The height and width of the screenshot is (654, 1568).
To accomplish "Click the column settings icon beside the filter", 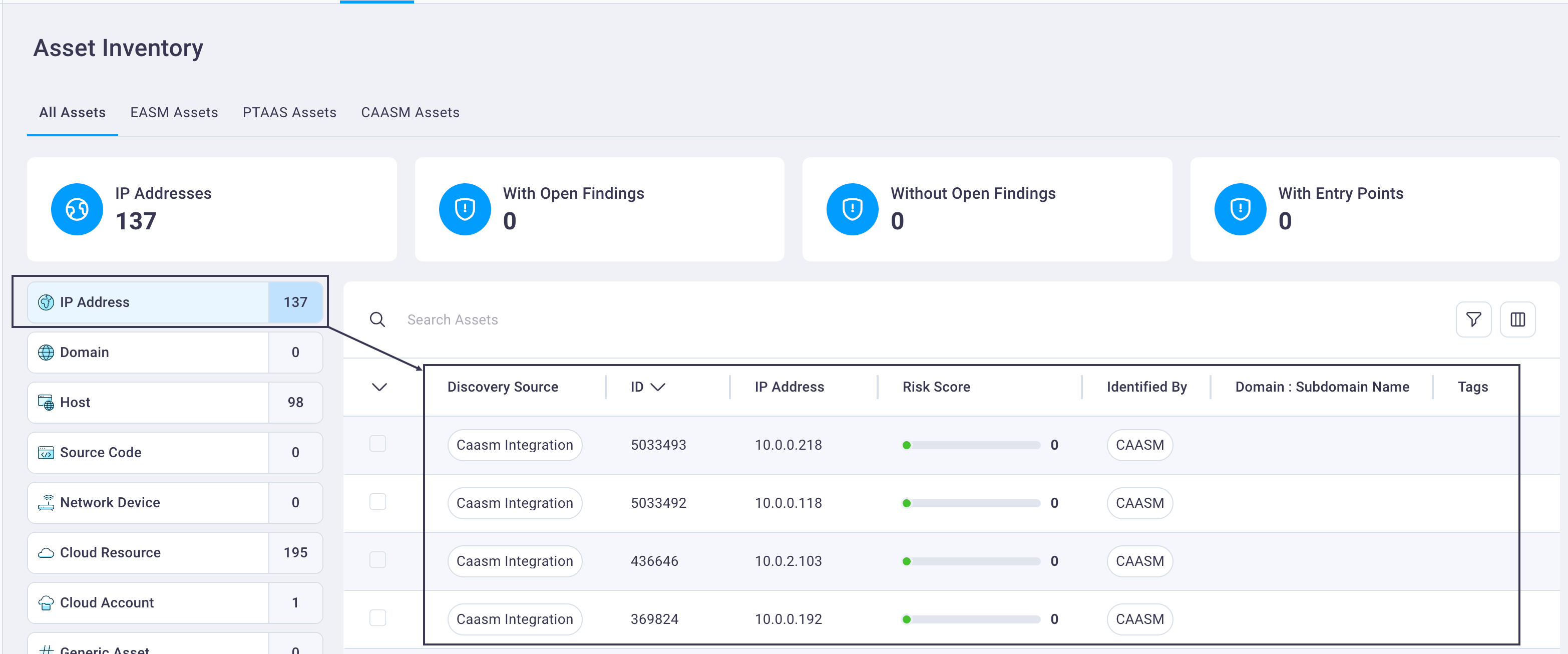I will pos(1517,319).
